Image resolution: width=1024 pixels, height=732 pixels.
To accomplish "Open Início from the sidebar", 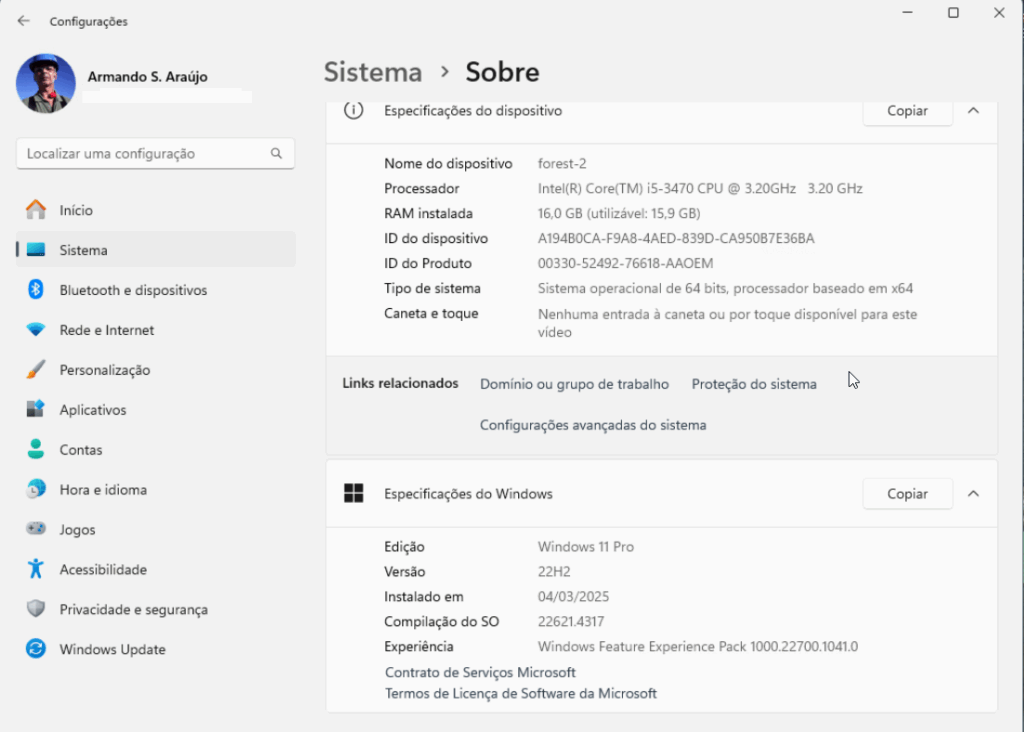I will (x=76, y=210).
